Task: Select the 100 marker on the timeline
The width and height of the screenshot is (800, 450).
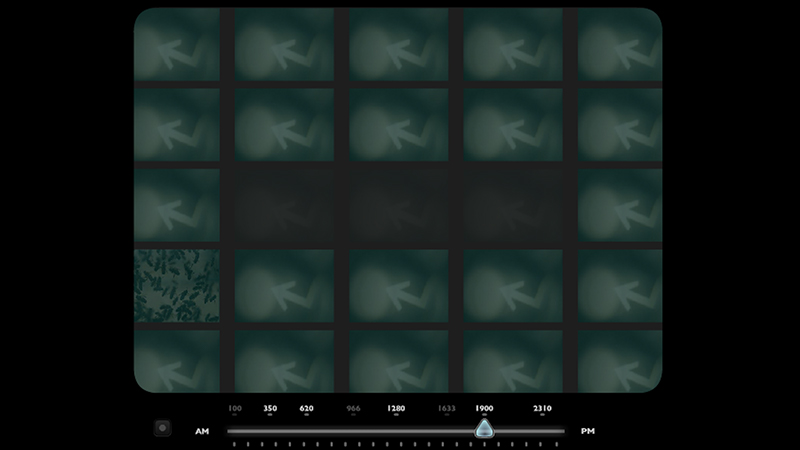Action: pyautogui.click(x=235, y=409)
